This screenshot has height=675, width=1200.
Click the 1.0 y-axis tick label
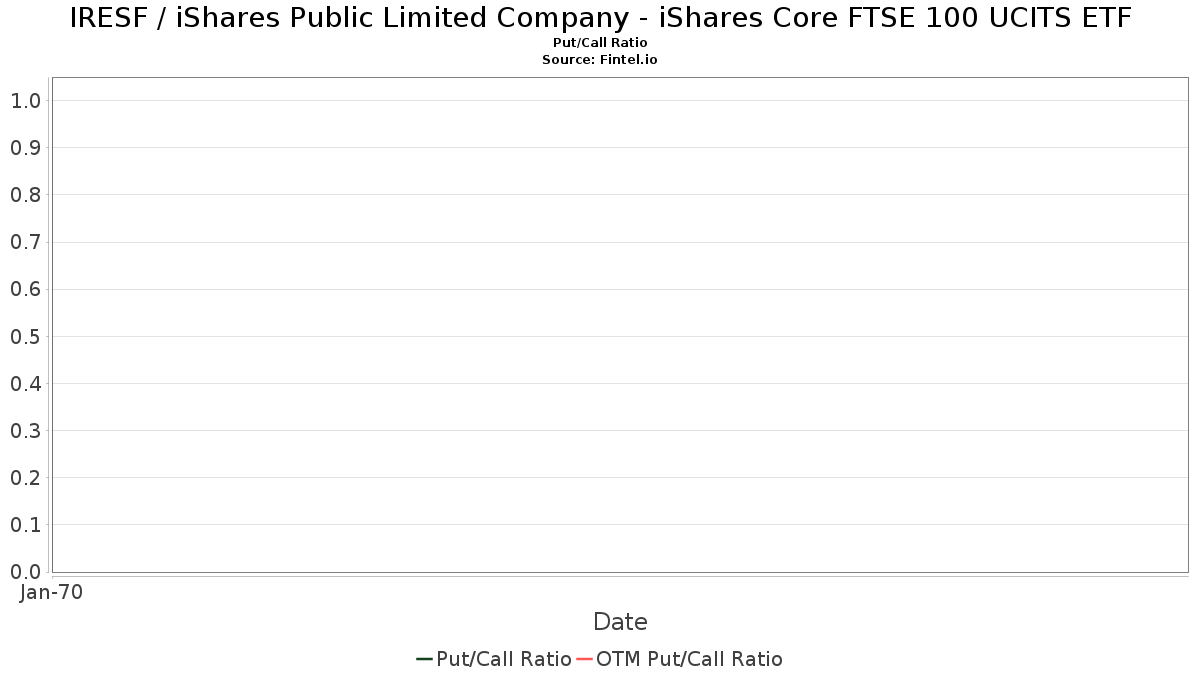tap(25, 101)
